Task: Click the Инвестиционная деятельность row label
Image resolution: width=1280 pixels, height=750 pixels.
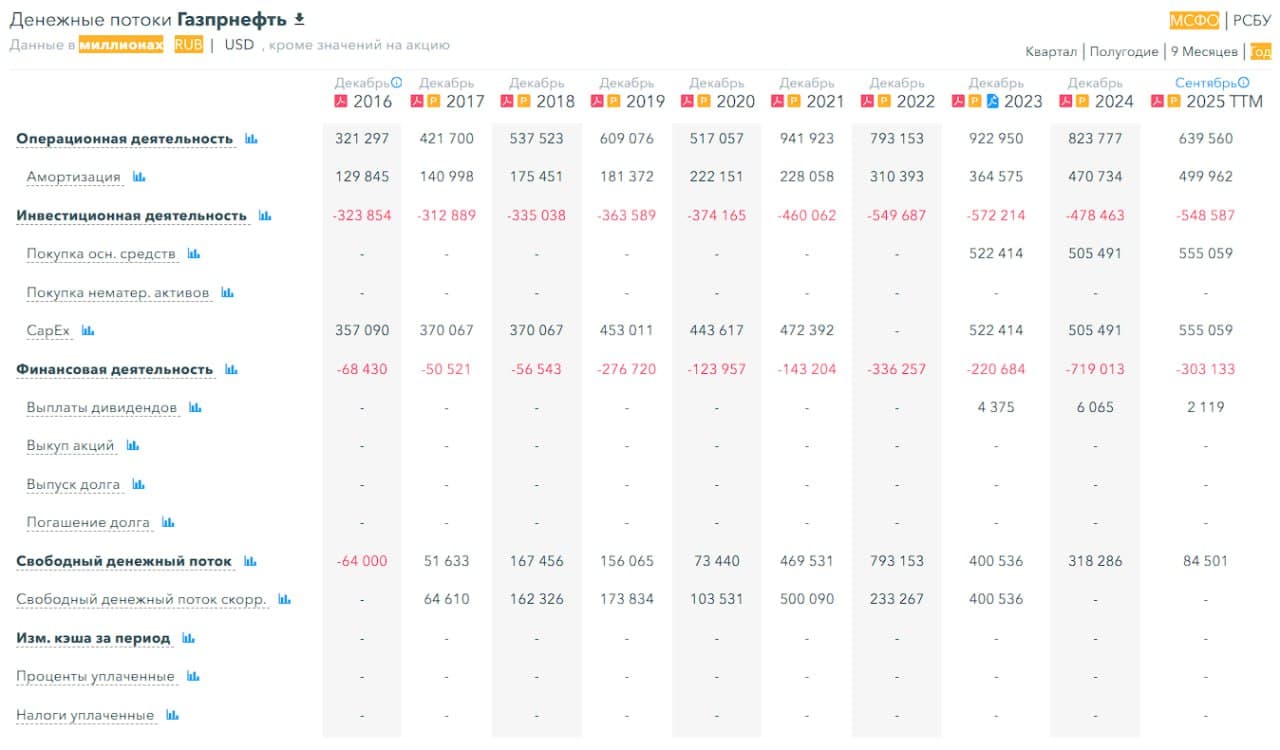Action: click(131, 216)
